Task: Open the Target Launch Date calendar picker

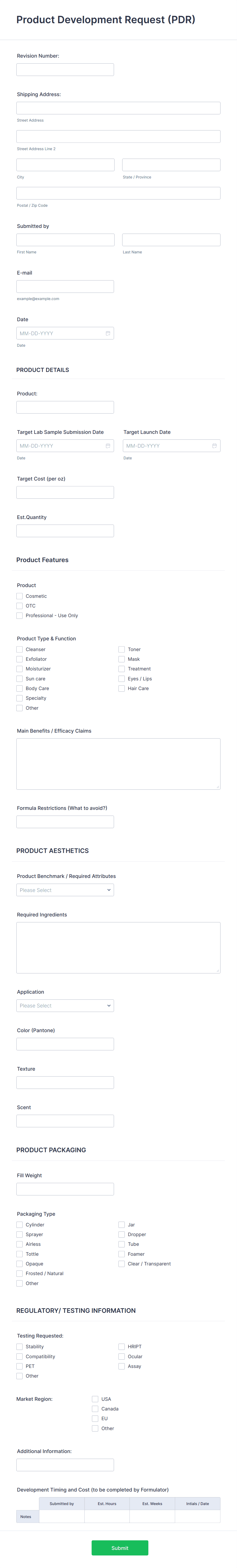Action: point(215,446)
